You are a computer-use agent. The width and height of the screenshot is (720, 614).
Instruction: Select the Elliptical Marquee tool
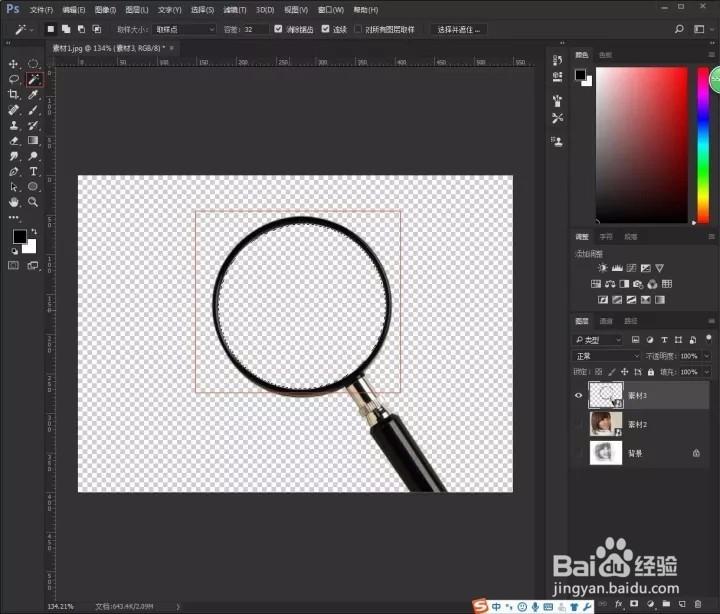[33, 64]
